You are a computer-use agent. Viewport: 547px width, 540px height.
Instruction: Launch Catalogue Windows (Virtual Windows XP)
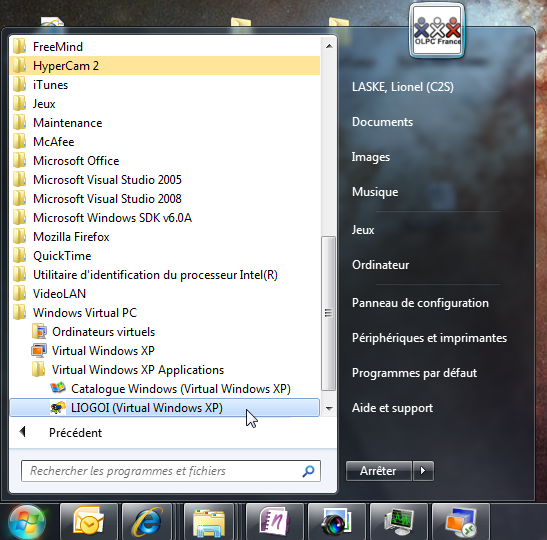pyautogui.click(x=165, y=389)
